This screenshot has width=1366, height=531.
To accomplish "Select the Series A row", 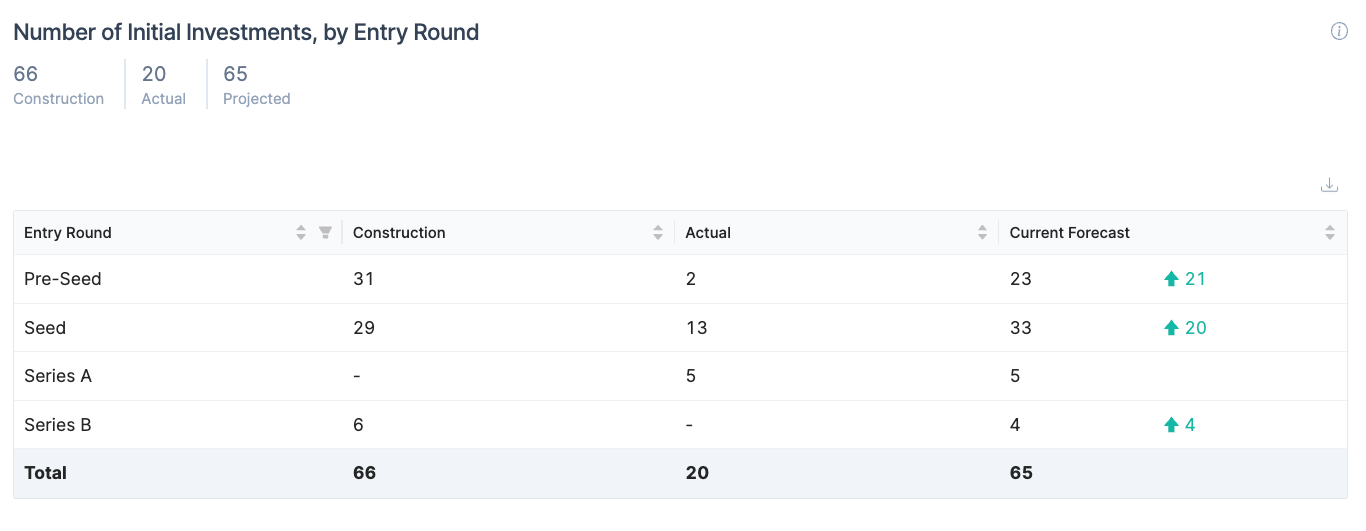I will [680, 376].
